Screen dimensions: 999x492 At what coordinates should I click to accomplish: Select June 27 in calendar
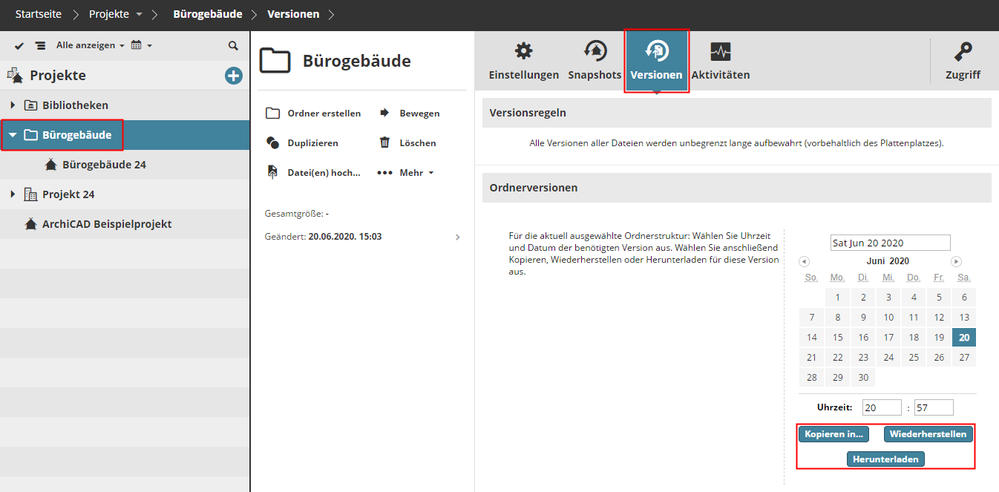pos(964,357)
